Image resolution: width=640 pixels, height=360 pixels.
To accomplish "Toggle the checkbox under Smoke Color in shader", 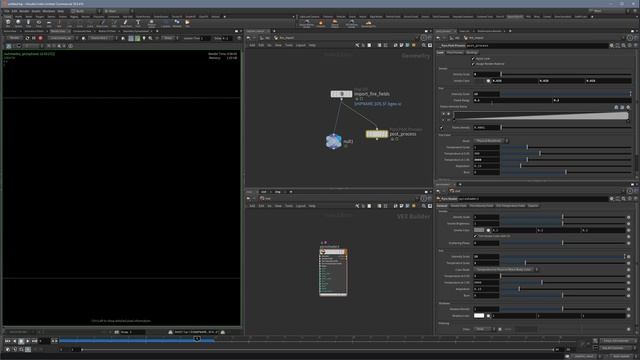I will click(x=475, y=236).
